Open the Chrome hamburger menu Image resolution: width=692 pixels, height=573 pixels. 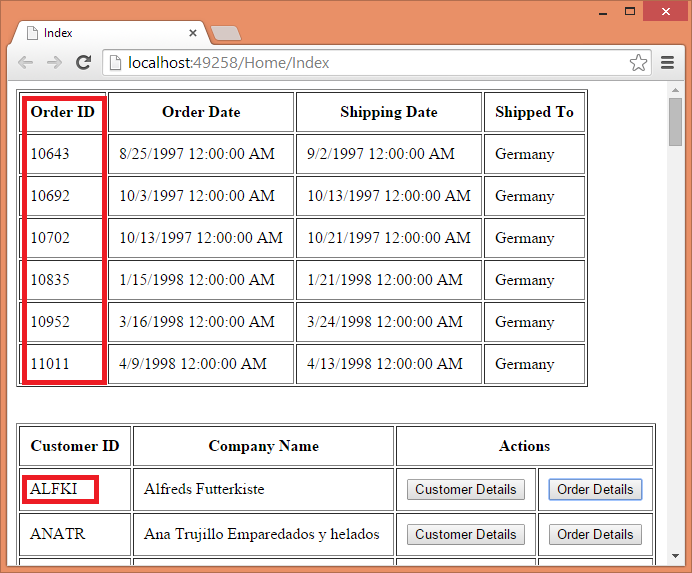coord(667,63)
